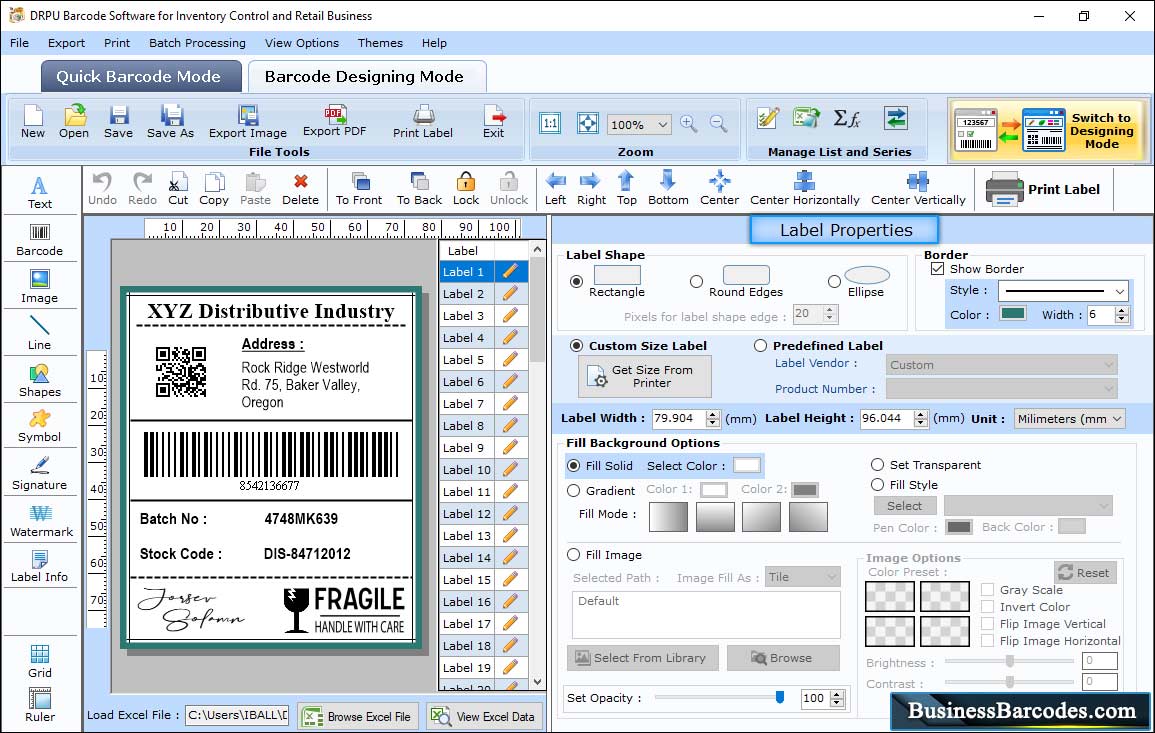1155x733 pixels.
Task: Open the border Style dropdown
Action: [1064, 291]
